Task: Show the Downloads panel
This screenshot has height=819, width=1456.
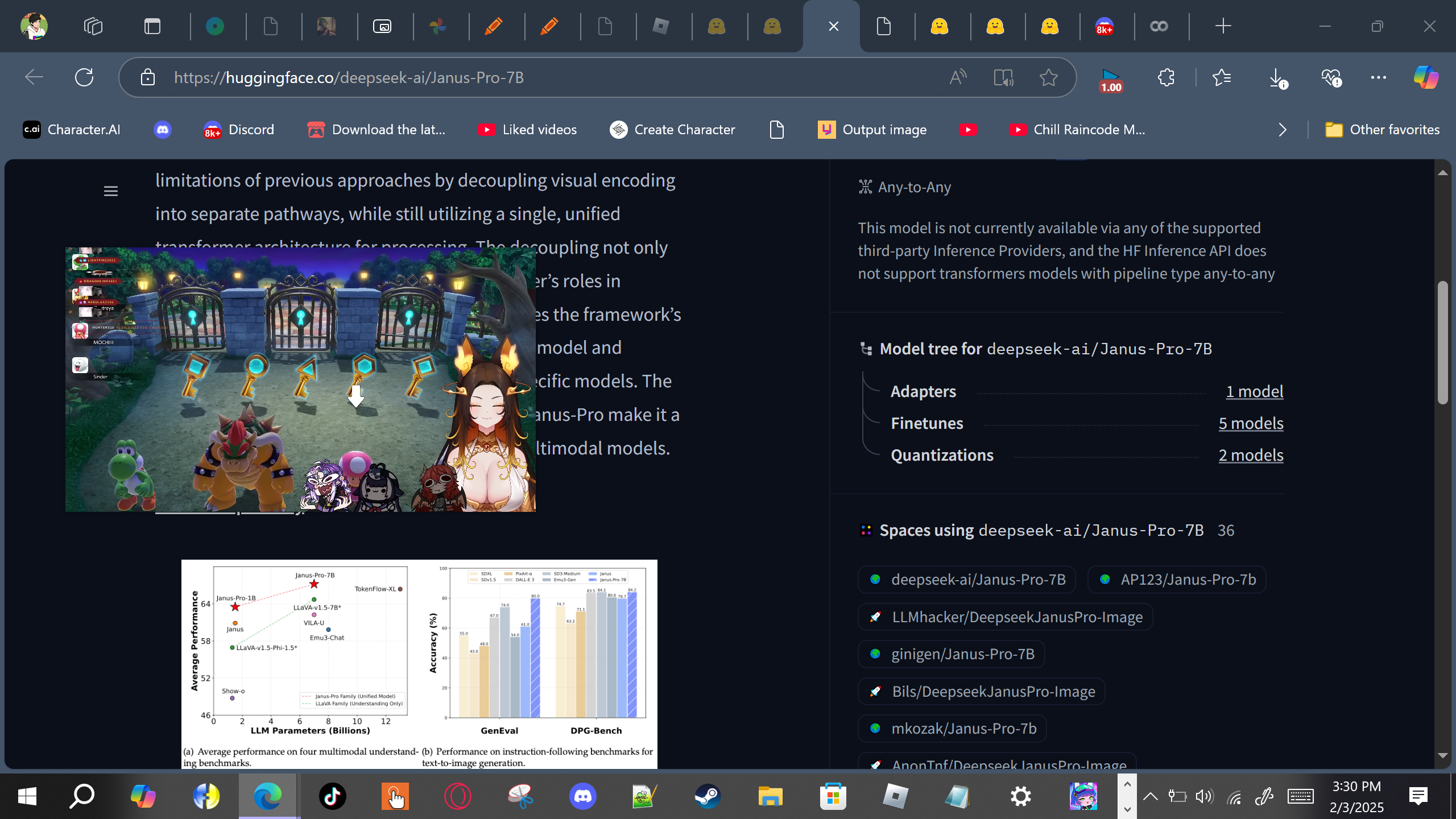Action: point(1277,78)
